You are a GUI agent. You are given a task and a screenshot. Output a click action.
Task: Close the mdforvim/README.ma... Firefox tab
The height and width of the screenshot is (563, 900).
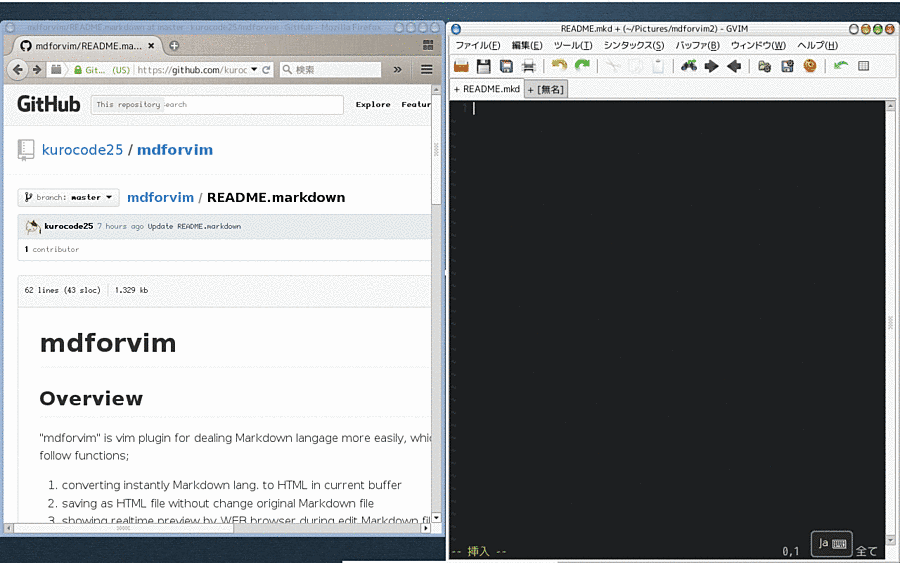coord(151,45)
